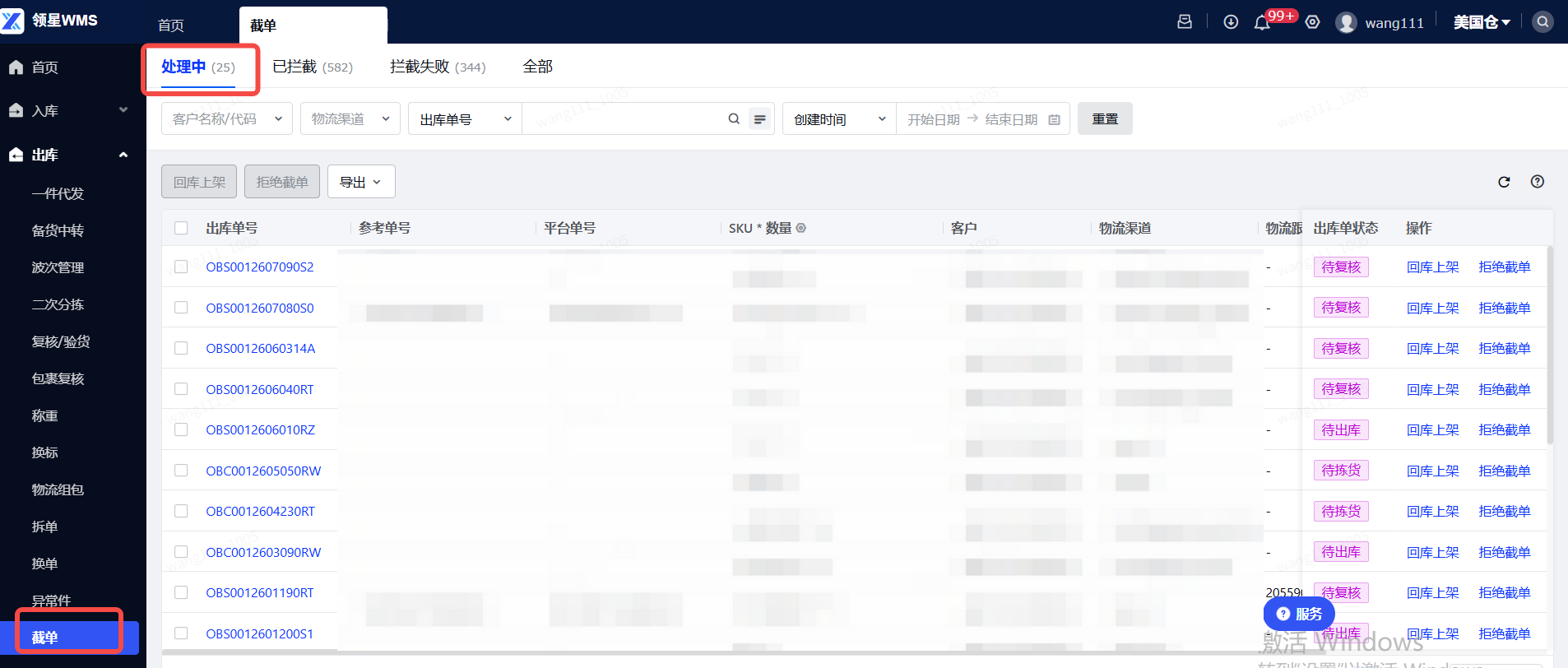Screen dimensions: 1568x668
Task: Click the order number search input field
Action: [624, 118]
